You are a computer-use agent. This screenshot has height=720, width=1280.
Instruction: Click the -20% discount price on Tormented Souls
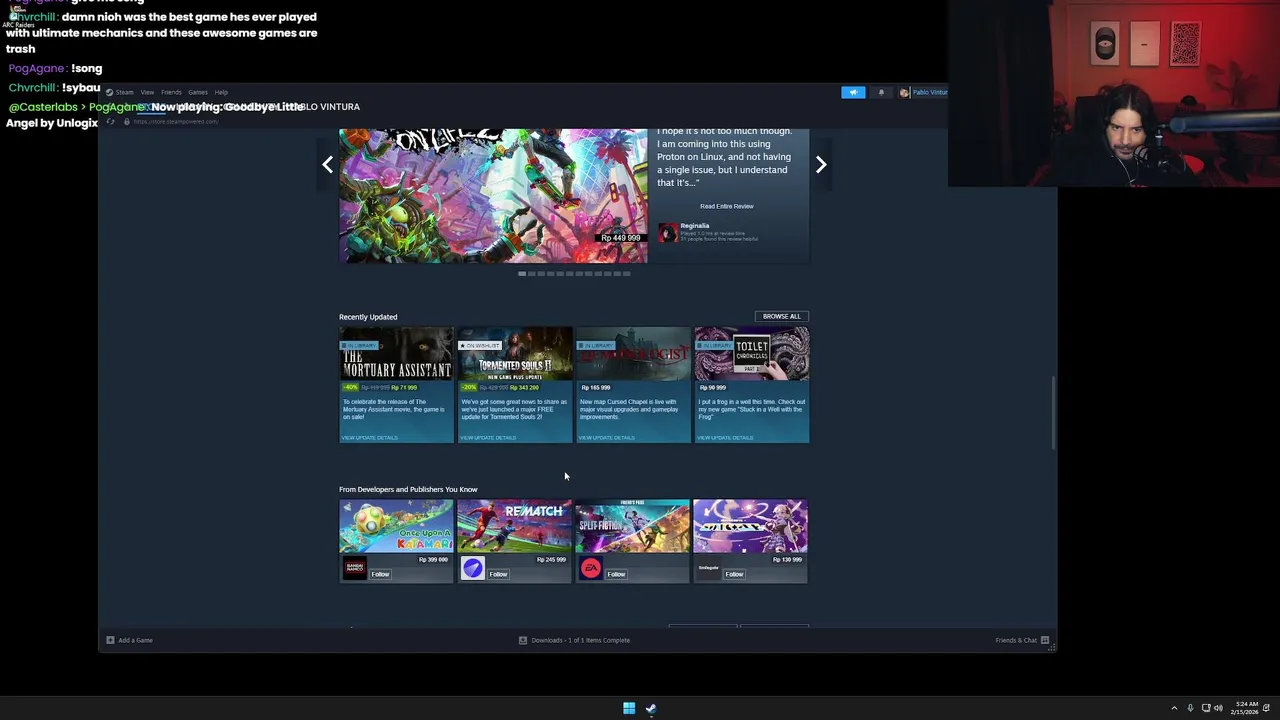(x=499, y=387)
